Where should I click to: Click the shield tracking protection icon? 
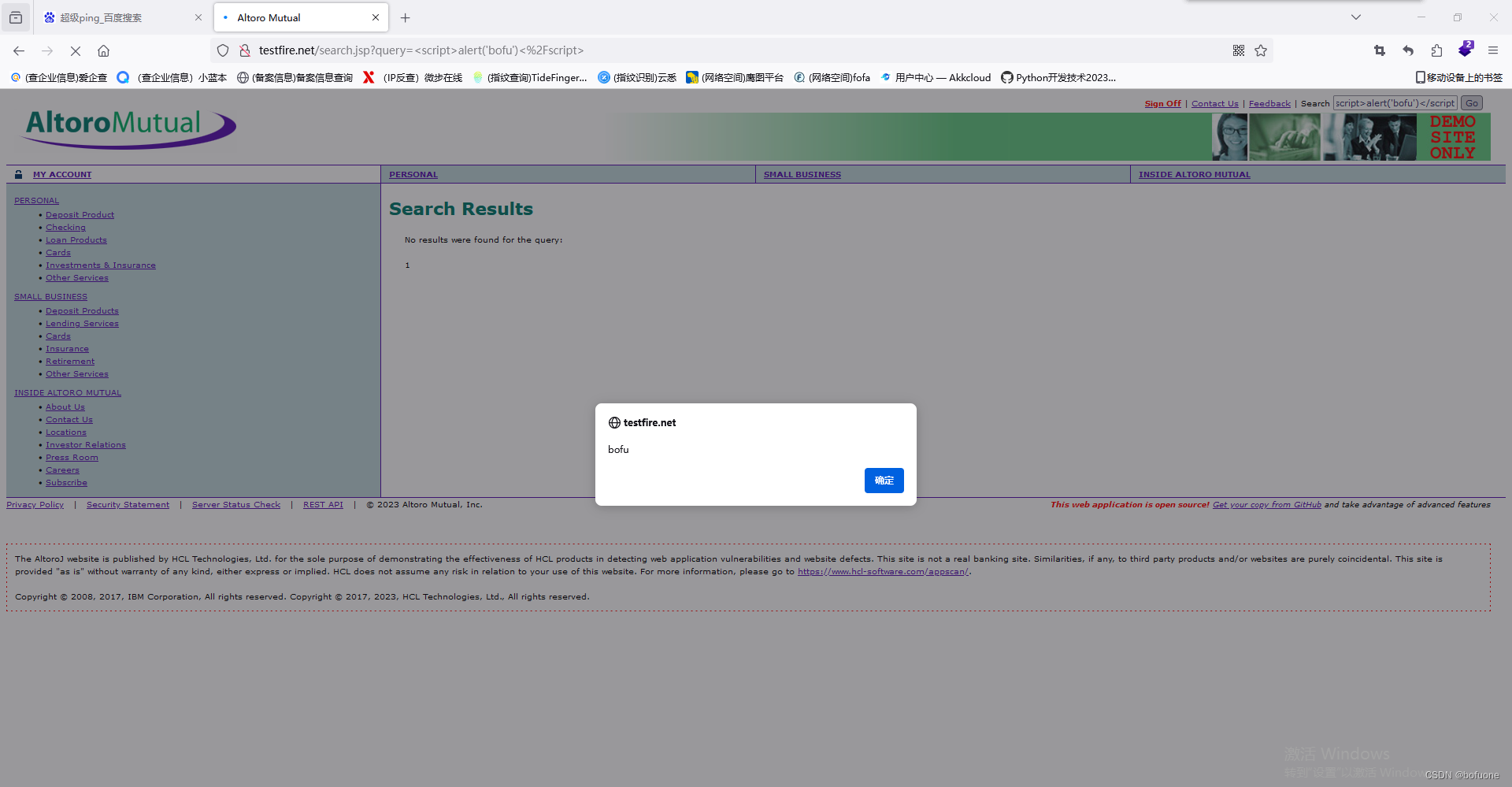223,50
